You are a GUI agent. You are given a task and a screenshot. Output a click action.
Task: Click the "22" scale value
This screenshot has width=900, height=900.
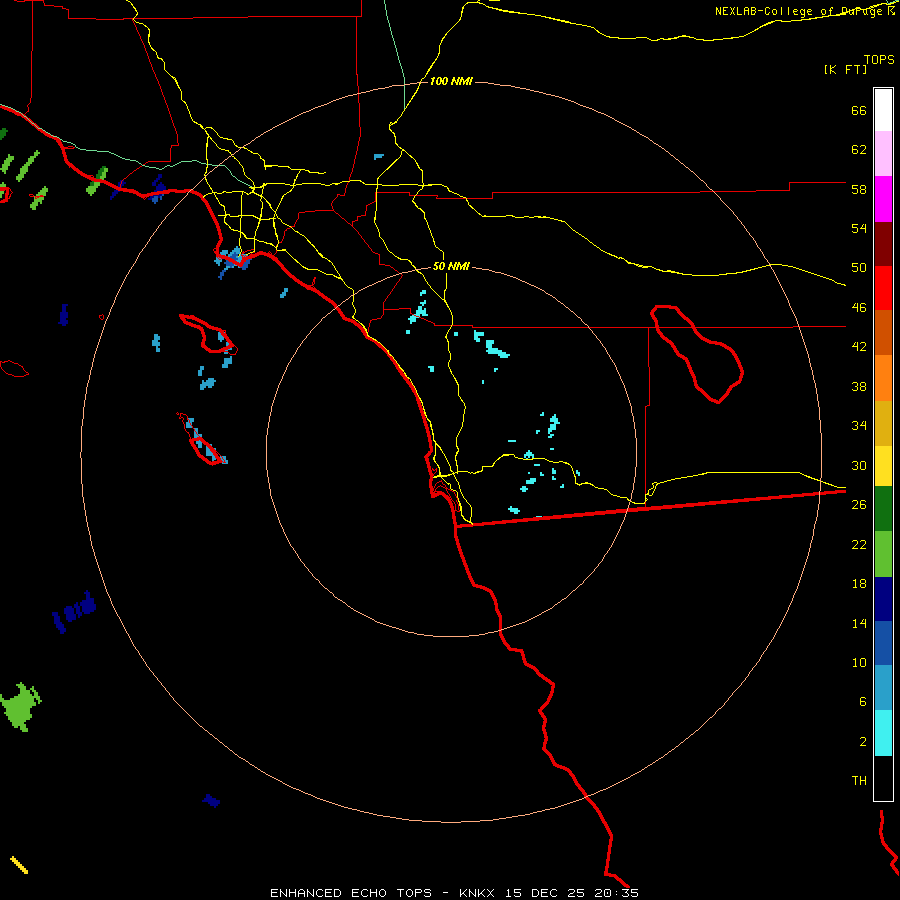click(859, 544)
